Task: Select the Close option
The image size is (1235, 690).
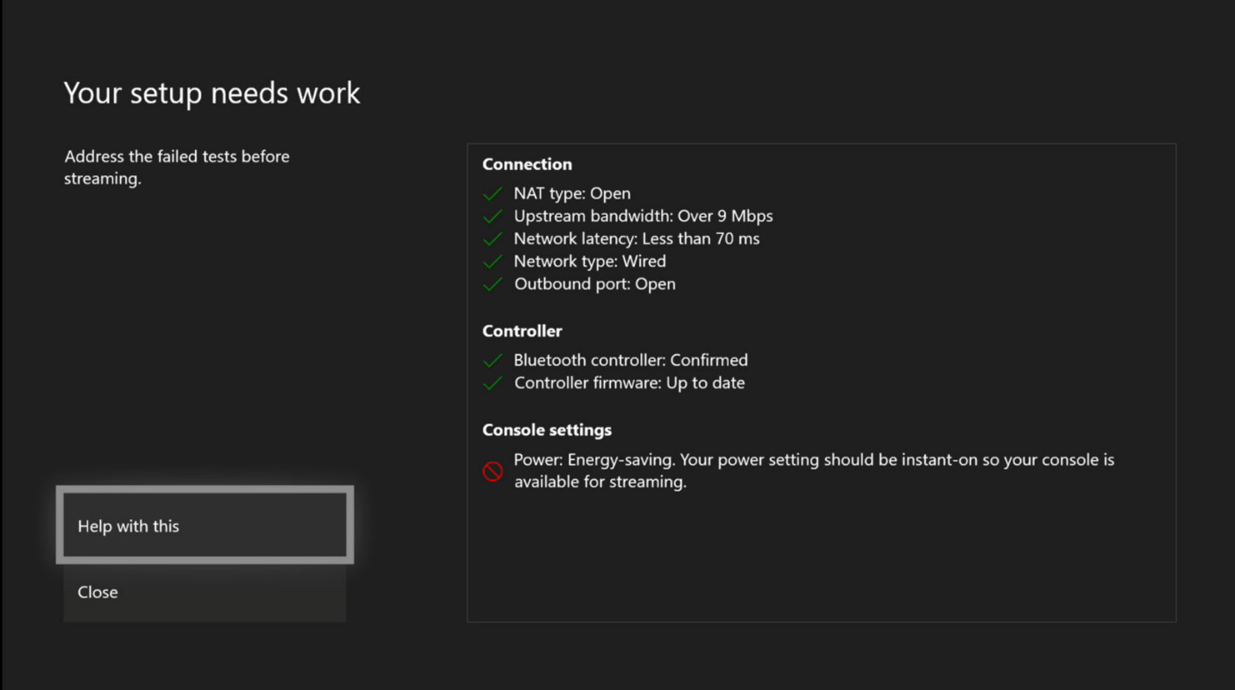Action: [x=204, y=592]
